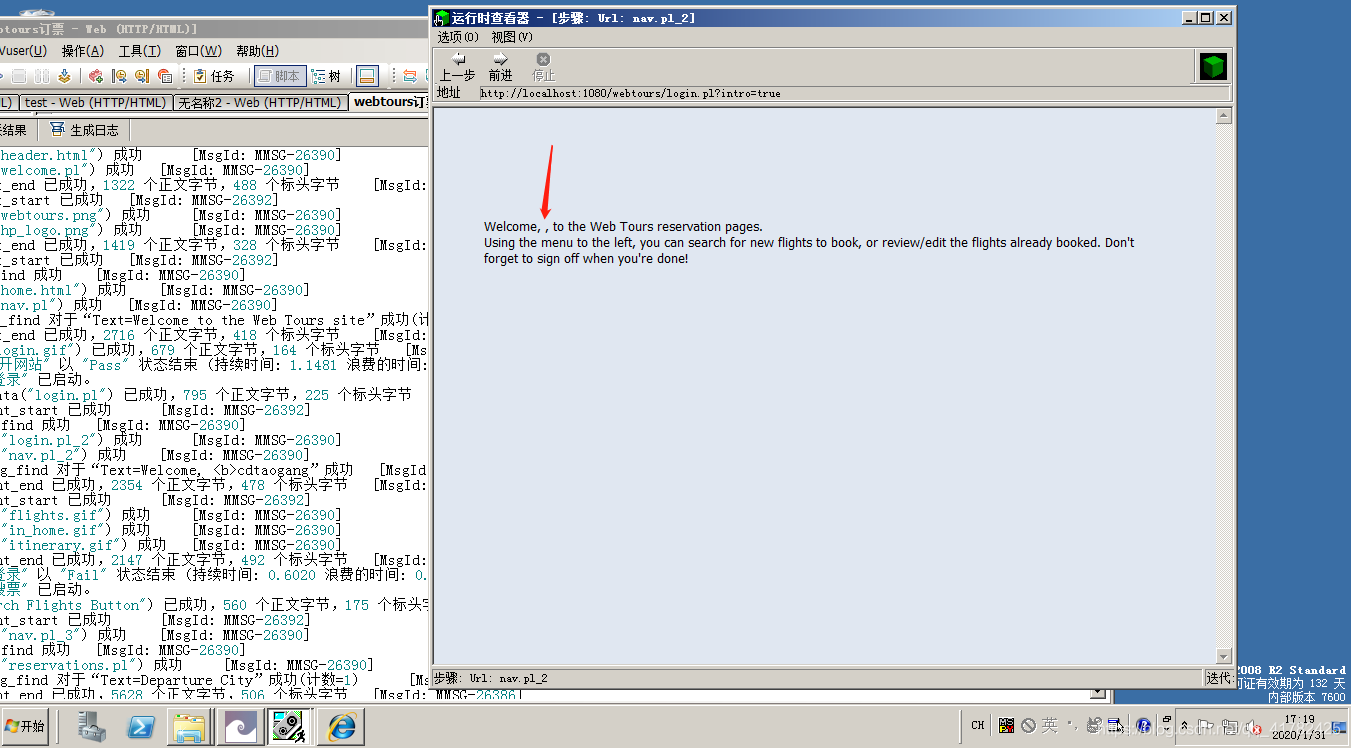Open the 视图(V) menu in runtime viewer

coord(512,36)
